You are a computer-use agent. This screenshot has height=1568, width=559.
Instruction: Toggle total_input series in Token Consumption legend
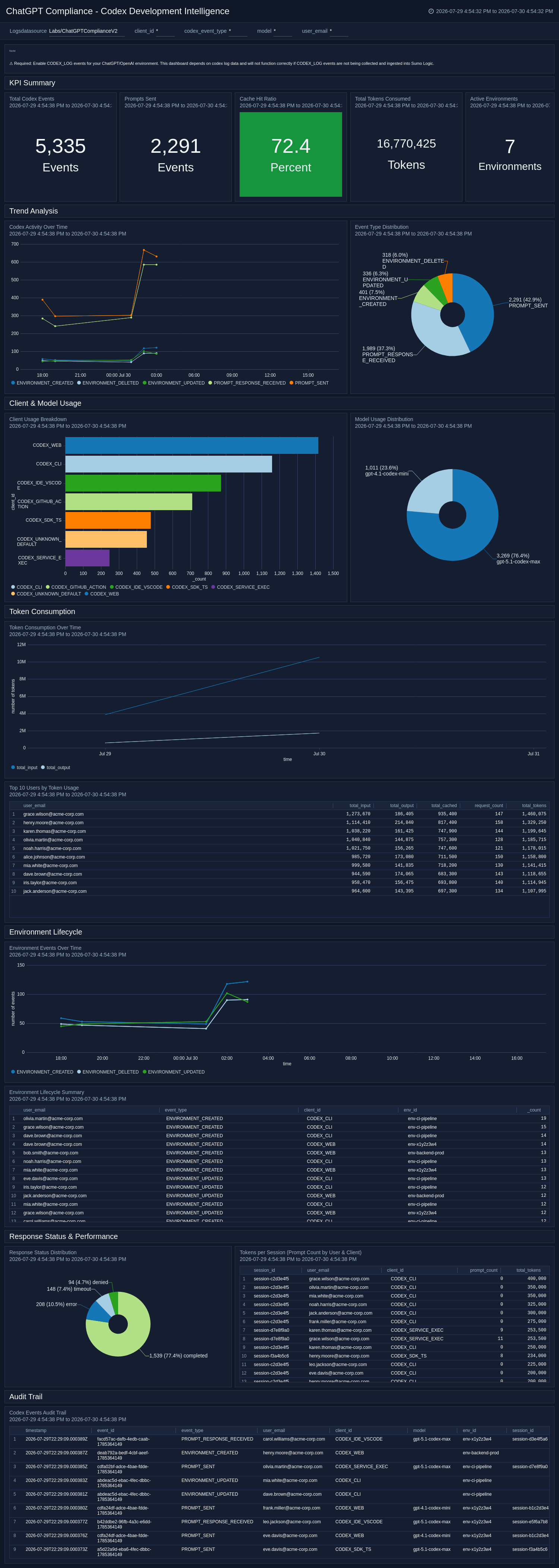24,768
